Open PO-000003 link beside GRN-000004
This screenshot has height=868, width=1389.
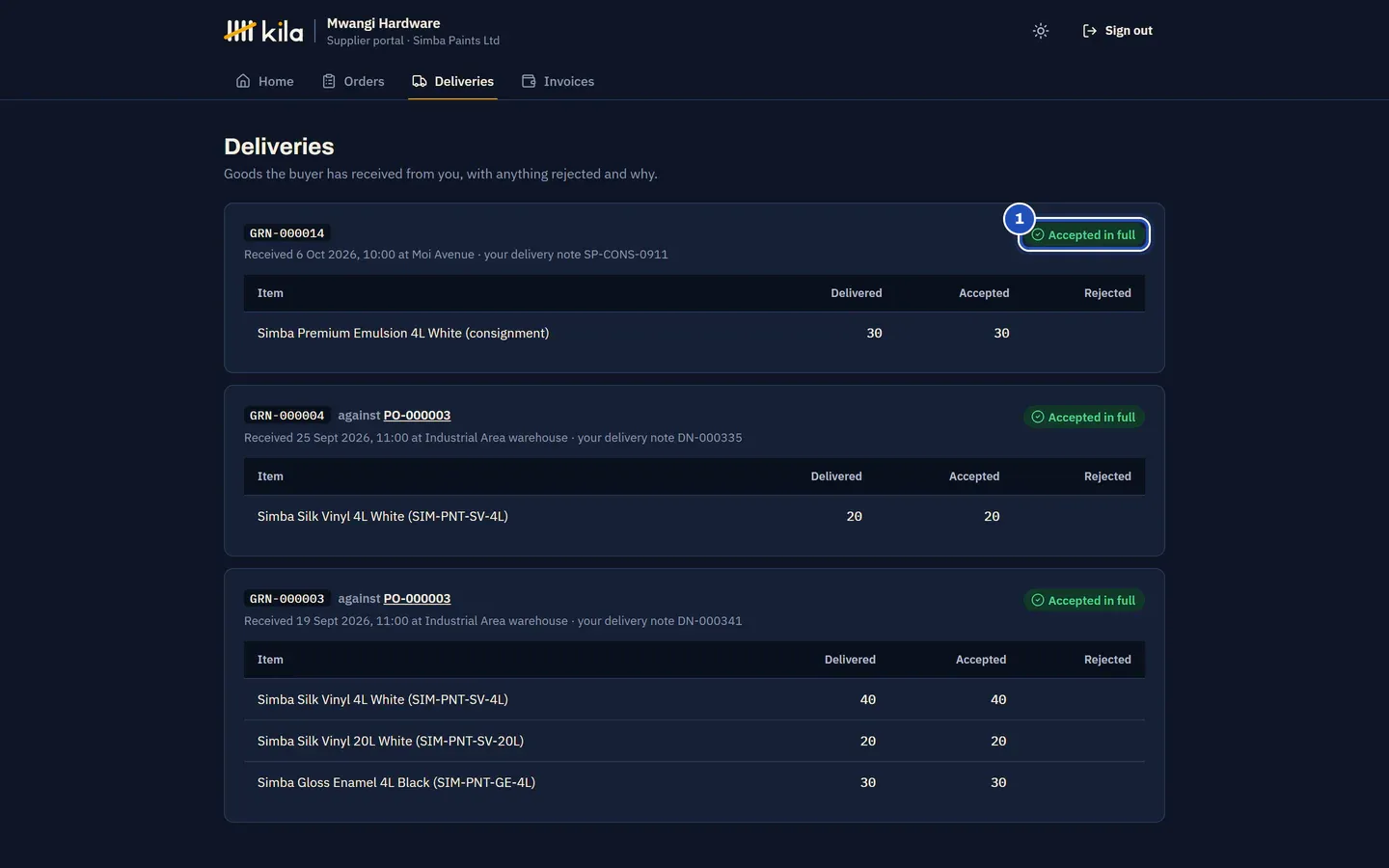click(417, 416)
